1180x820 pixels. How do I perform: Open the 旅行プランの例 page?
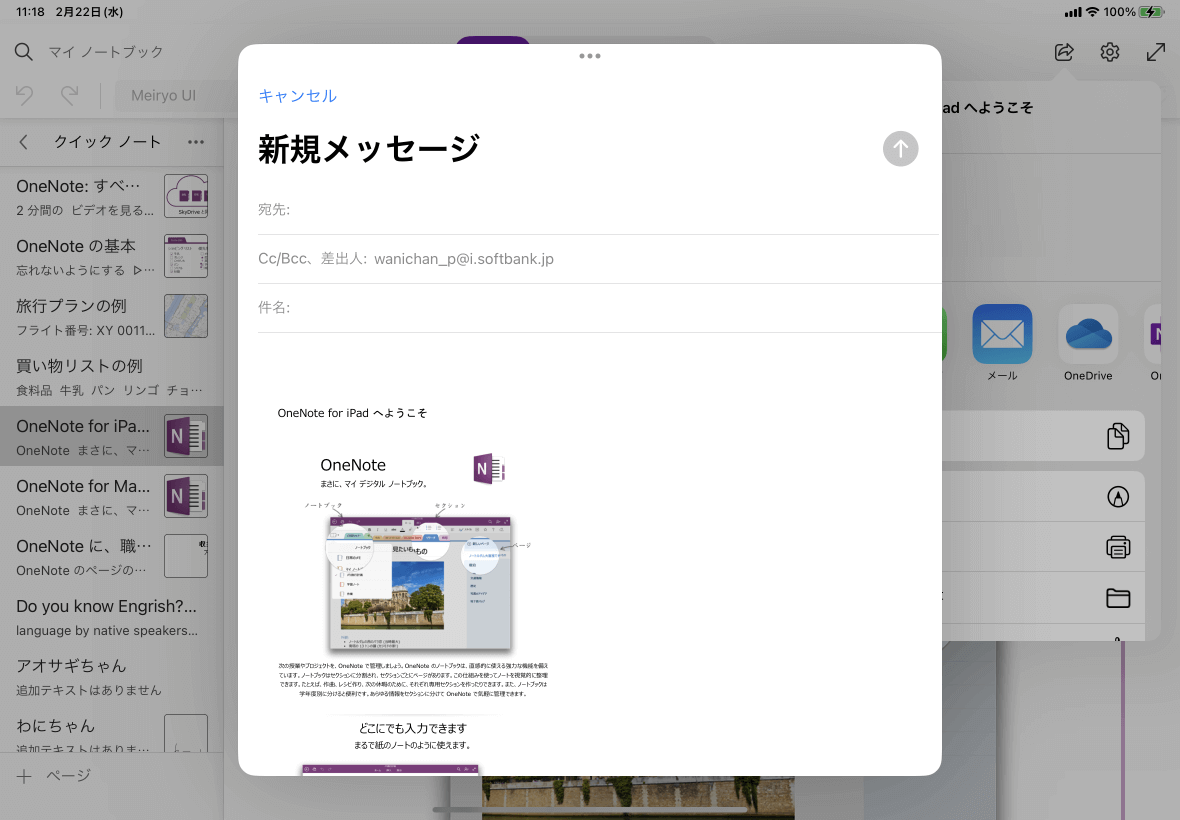click(x=111, y=317)
